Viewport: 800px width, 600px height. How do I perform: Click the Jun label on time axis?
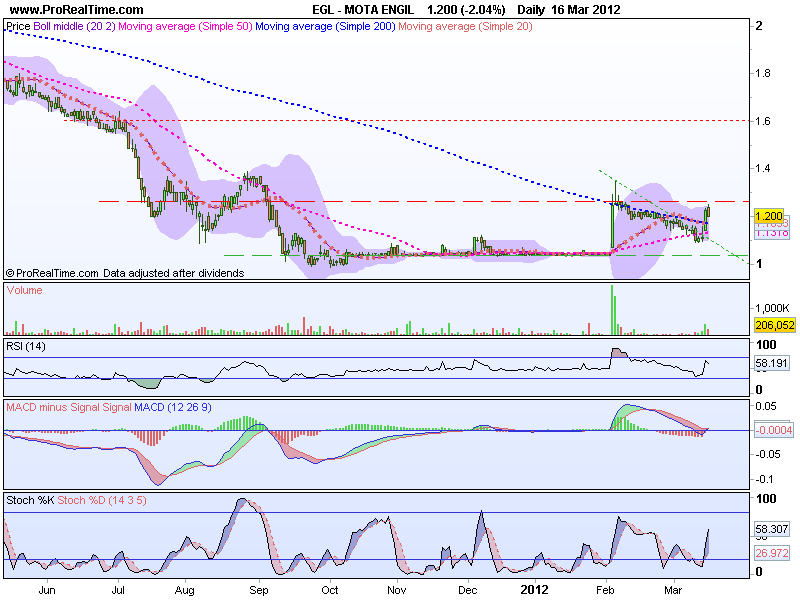point(47,590)
